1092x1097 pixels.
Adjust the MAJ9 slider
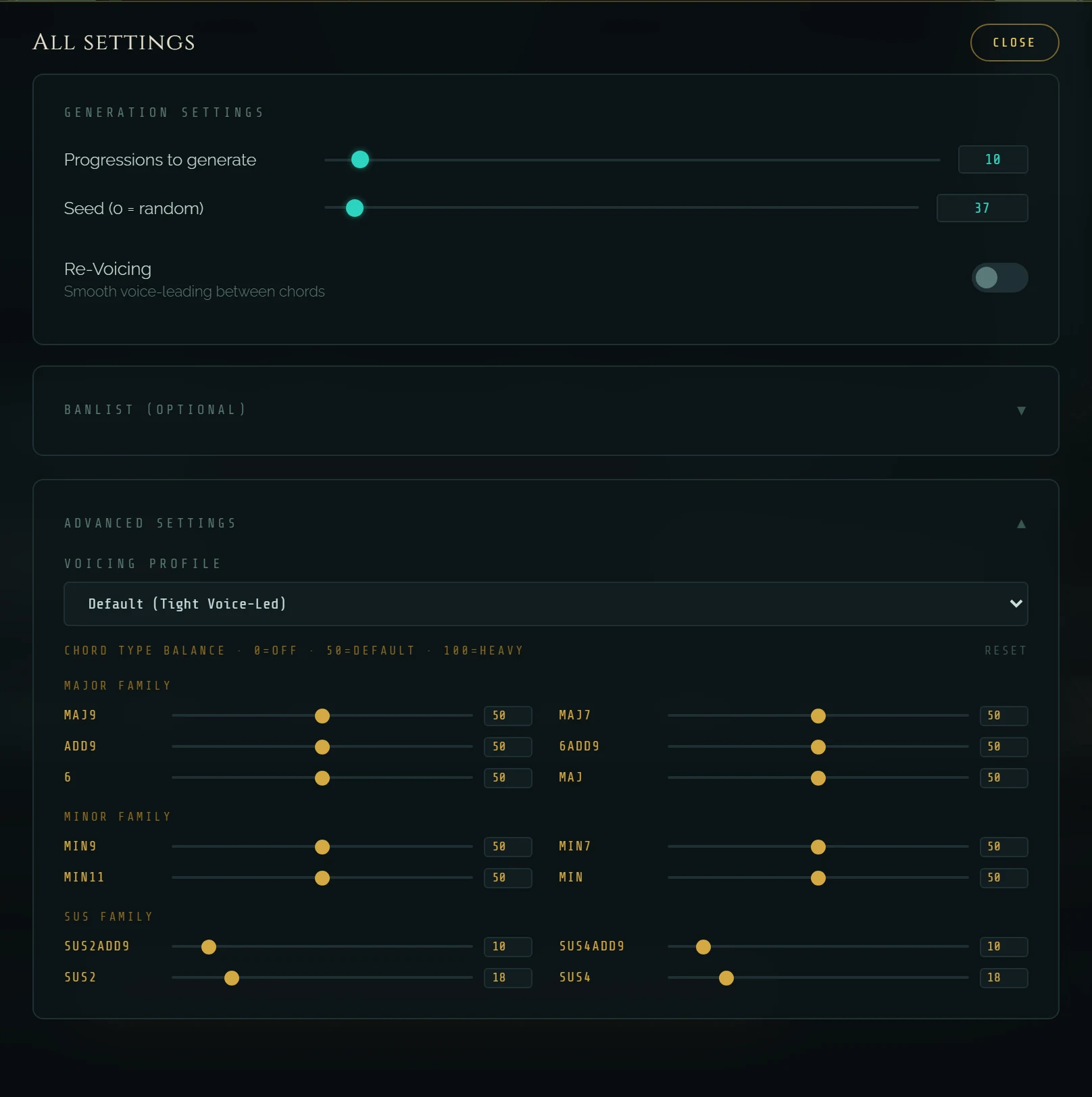click(322, 716)
